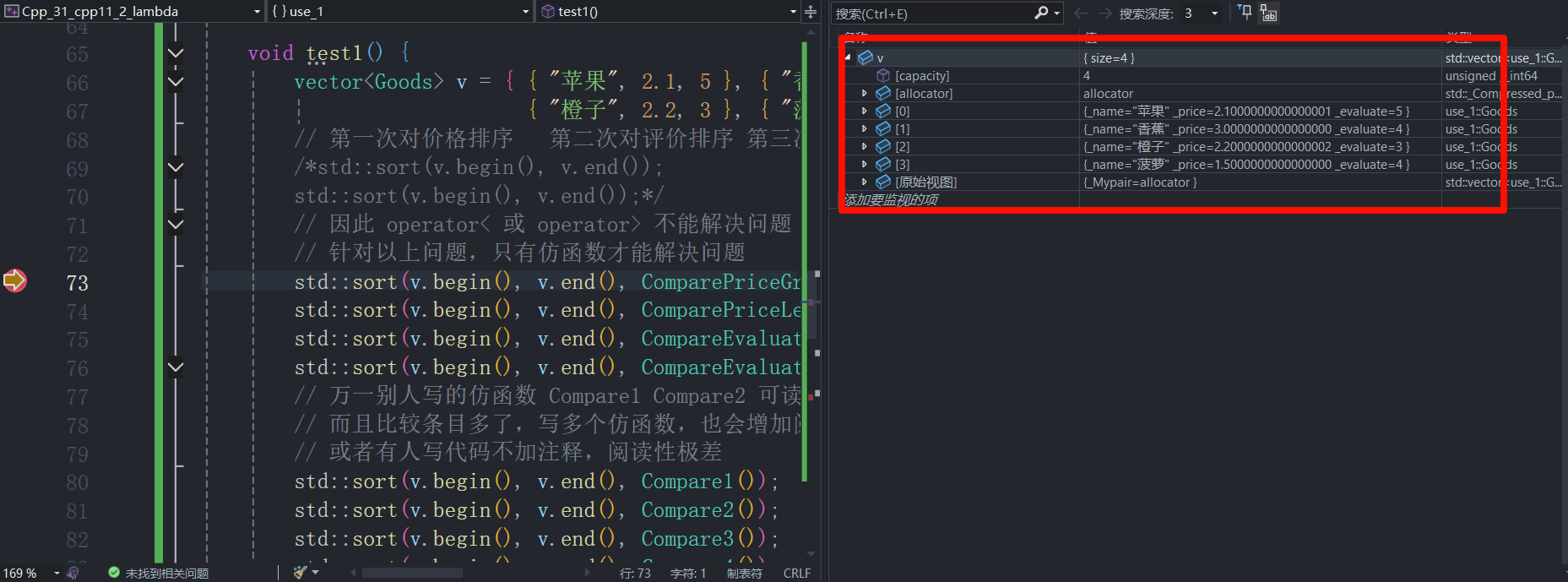Click the pin filter icon in watch toolbar
The height and width of the screenshot is (582, 1568).
[1245, 13]
